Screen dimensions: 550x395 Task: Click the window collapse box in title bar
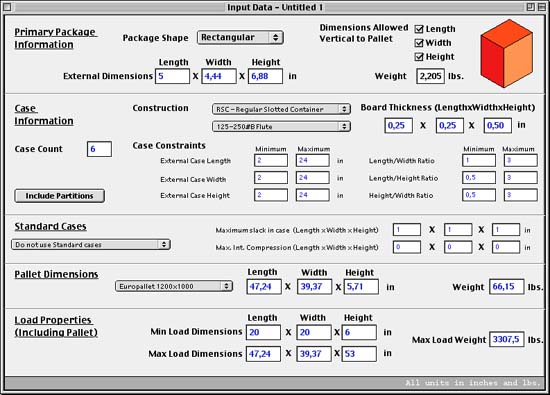point(542,7)
